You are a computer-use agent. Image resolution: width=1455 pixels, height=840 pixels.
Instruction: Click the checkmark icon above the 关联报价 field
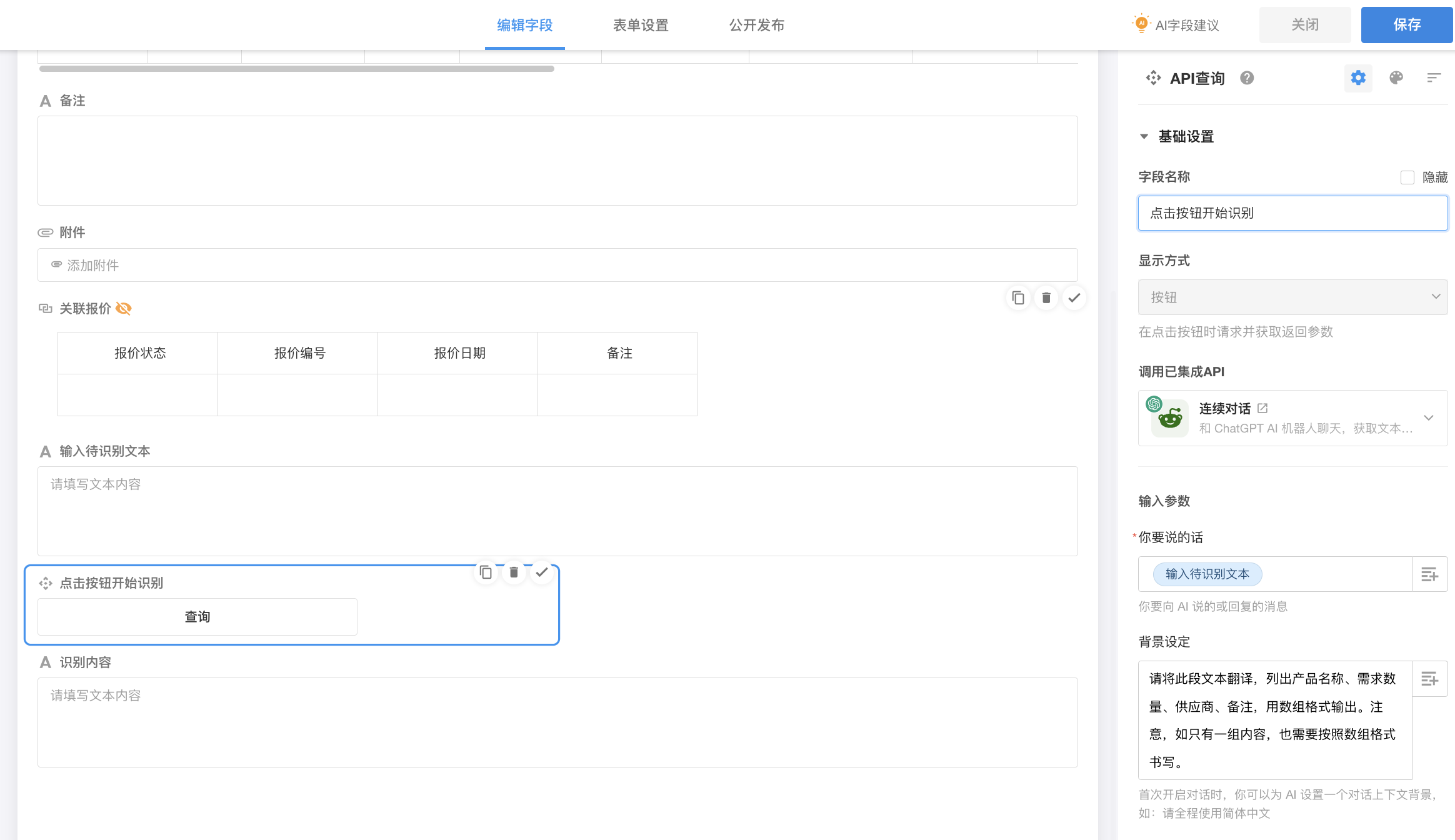[1074, 298]
